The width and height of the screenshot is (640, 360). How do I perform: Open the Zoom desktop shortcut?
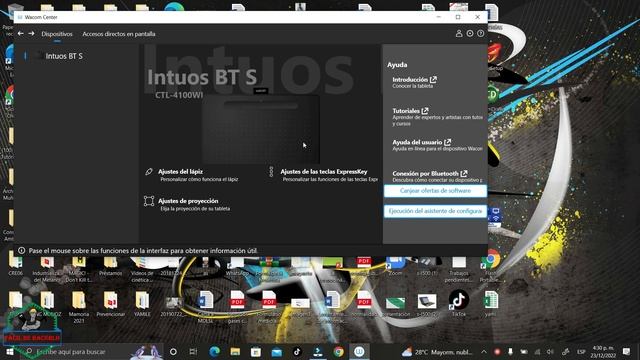pos(395,266)
